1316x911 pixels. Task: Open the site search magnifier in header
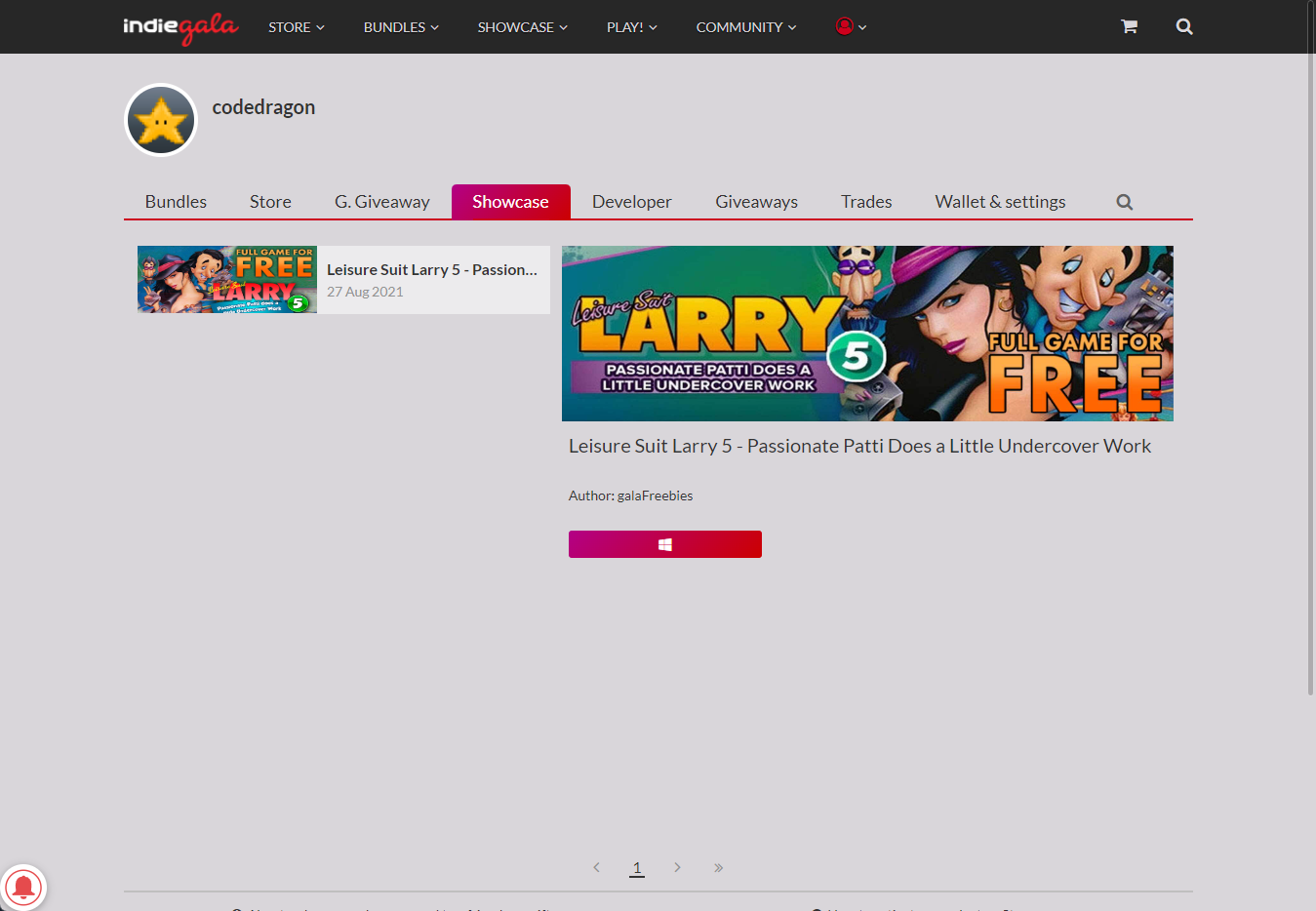(x=1184, y=26)
